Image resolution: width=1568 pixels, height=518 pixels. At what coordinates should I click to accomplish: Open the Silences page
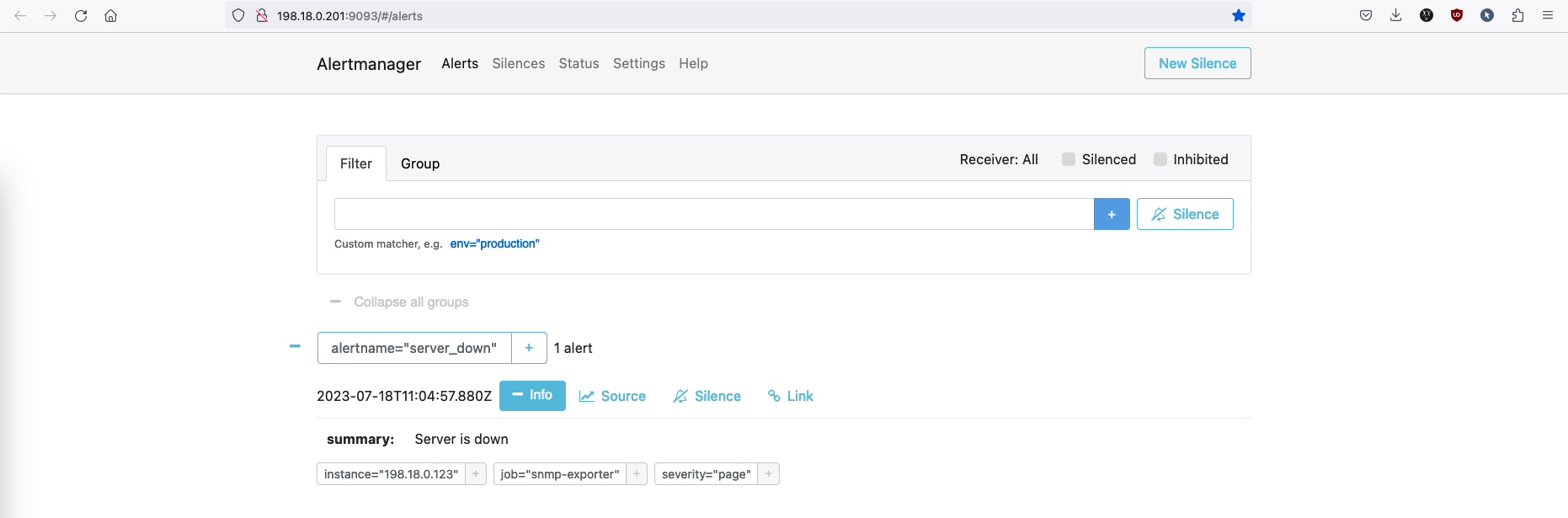point(518,63)
